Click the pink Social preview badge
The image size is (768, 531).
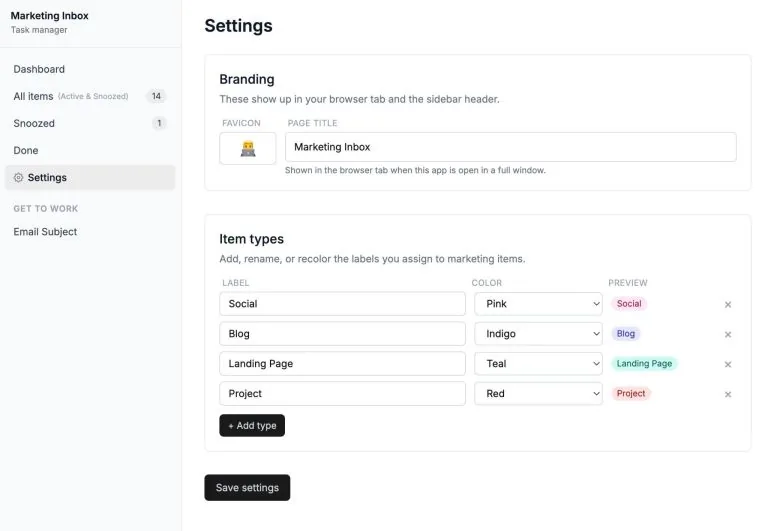coord(629,304)
